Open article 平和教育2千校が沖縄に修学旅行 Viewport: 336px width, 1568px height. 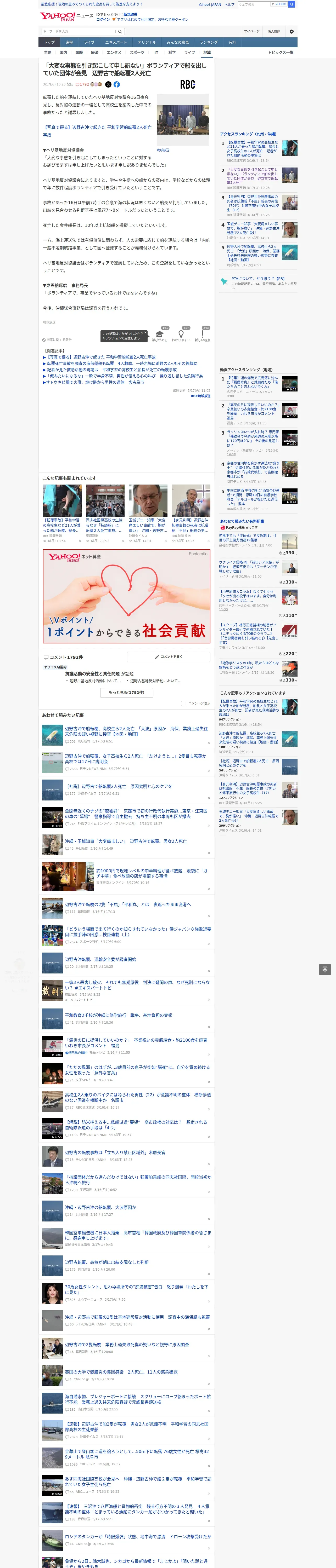click(x=118, y=1015)
